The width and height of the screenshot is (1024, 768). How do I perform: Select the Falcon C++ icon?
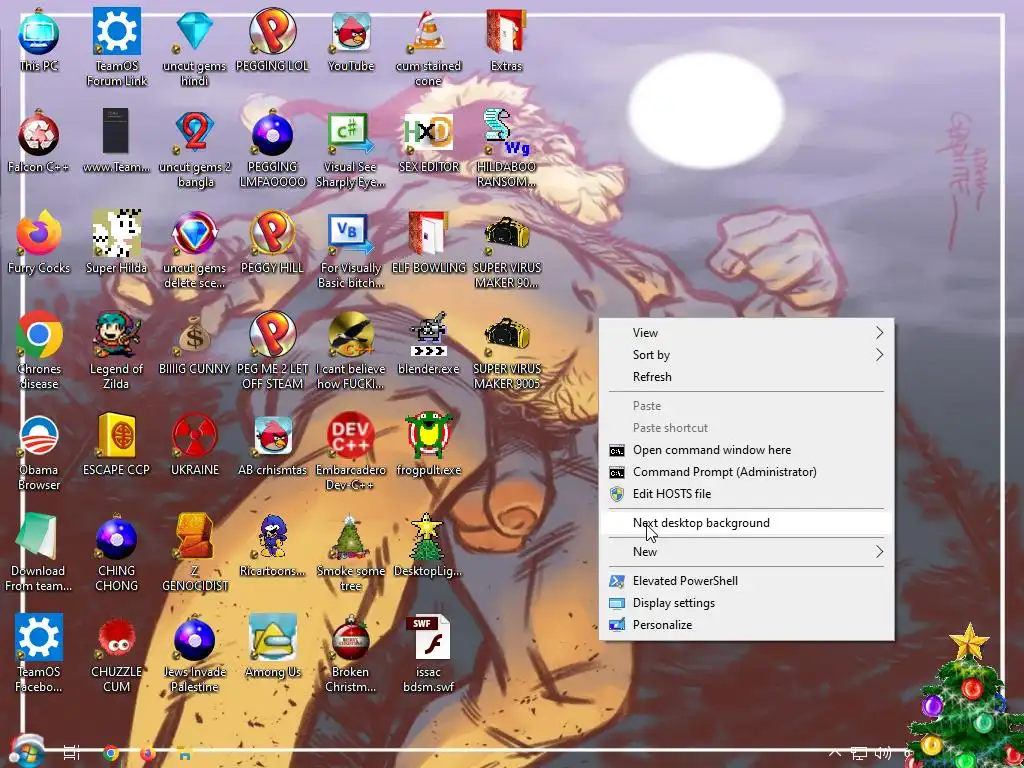click(39, 142)
